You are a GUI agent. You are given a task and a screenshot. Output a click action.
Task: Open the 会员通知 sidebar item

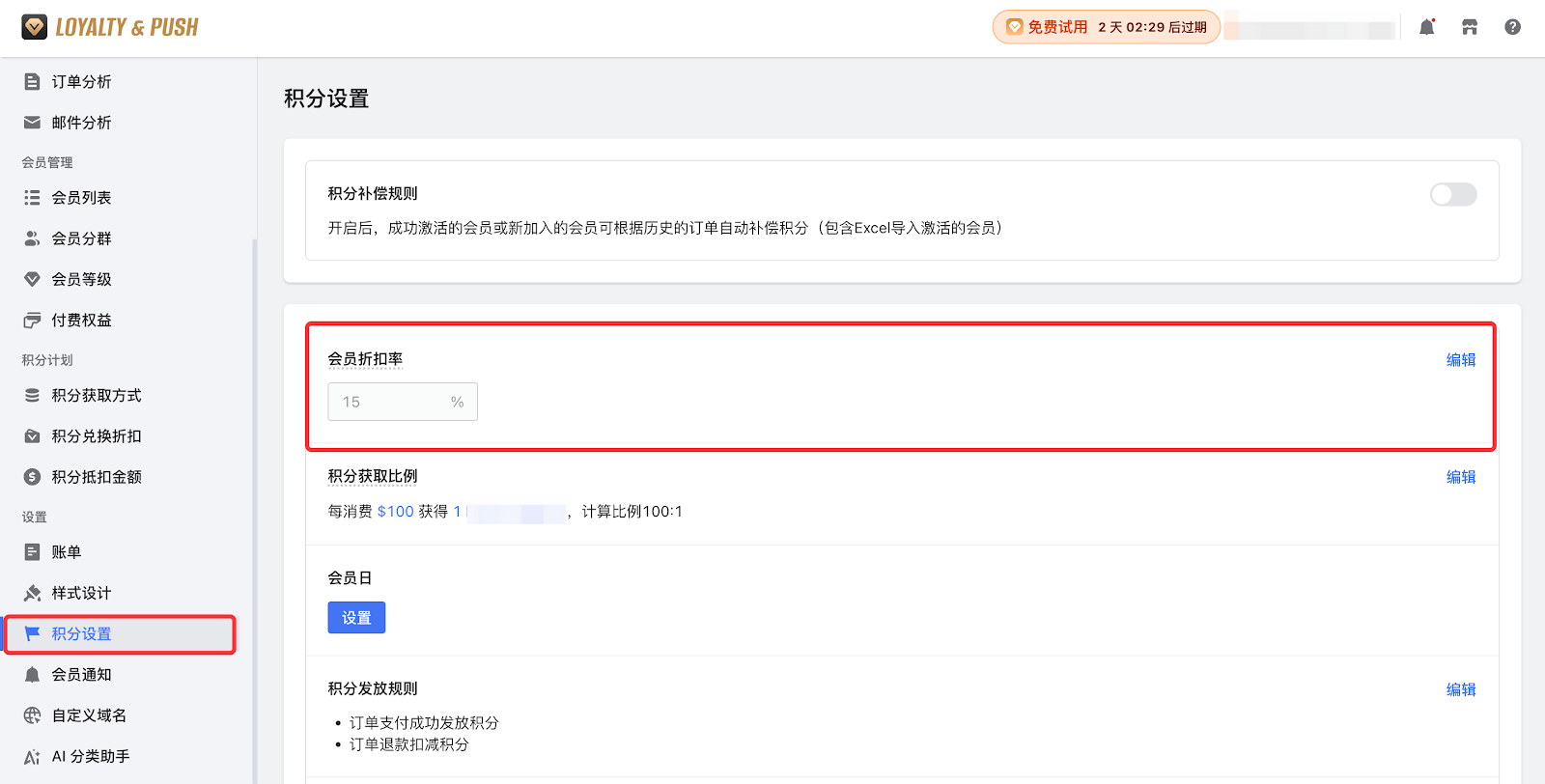coord(81,675)
